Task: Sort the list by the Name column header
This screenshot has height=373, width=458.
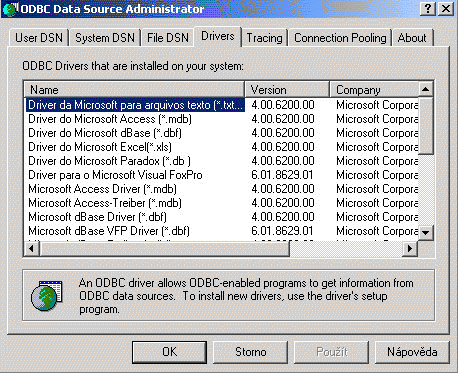Action: (x=134, y=90)
